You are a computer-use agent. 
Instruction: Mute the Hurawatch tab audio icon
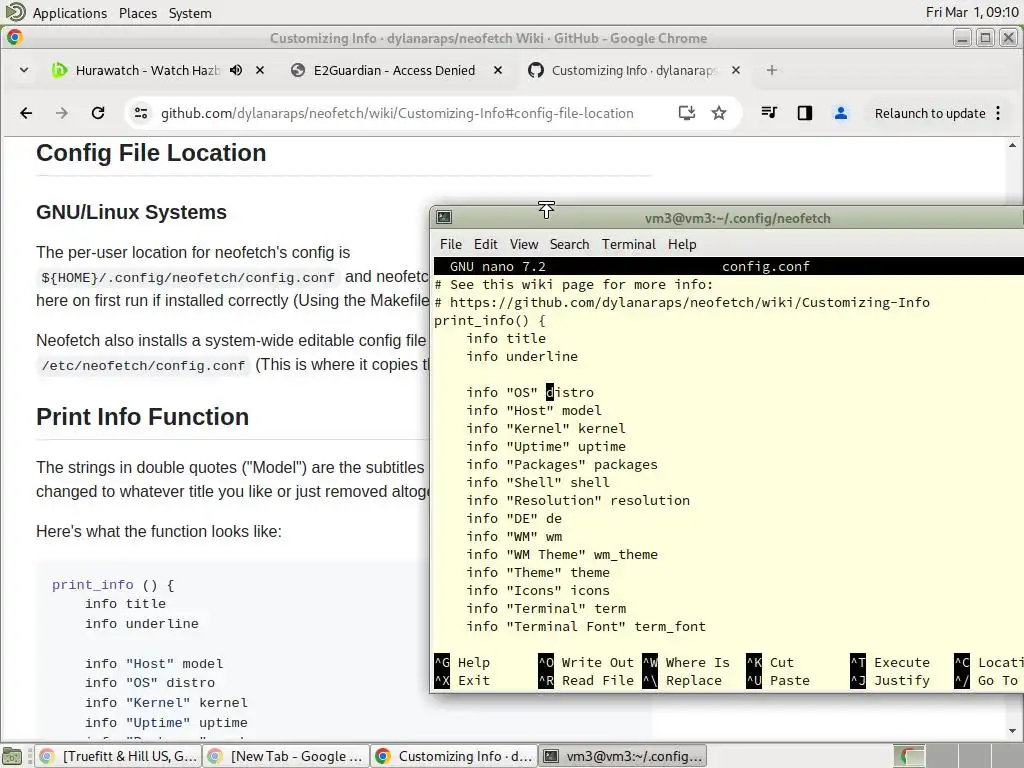[x=236, y=70]
